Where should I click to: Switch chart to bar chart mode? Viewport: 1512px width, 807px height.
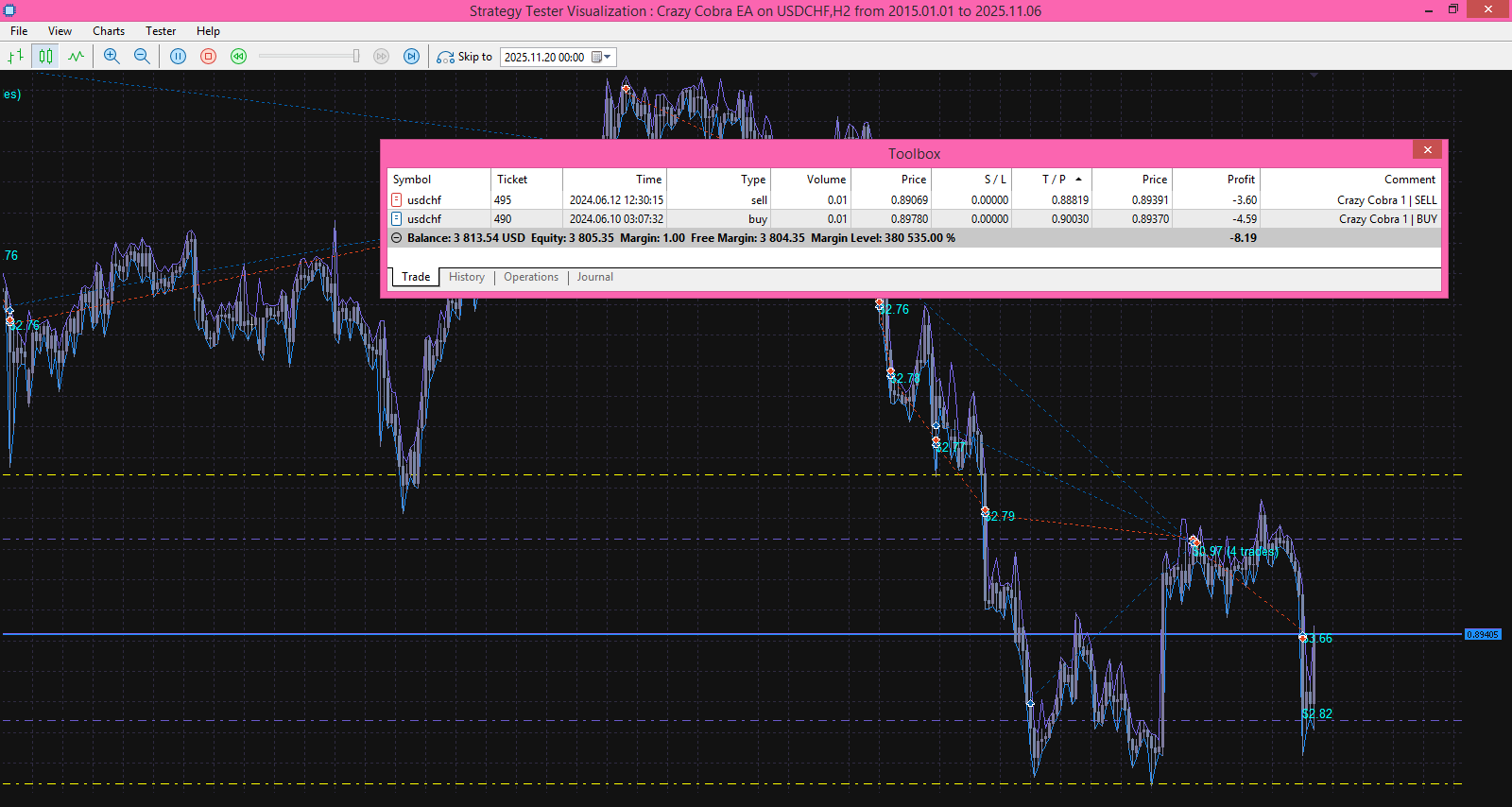click(15, 57)
